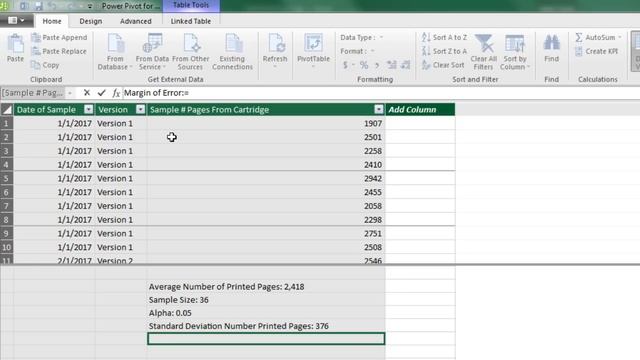
Task: Open Version column filter dropdown
Action: click(140, 109)
